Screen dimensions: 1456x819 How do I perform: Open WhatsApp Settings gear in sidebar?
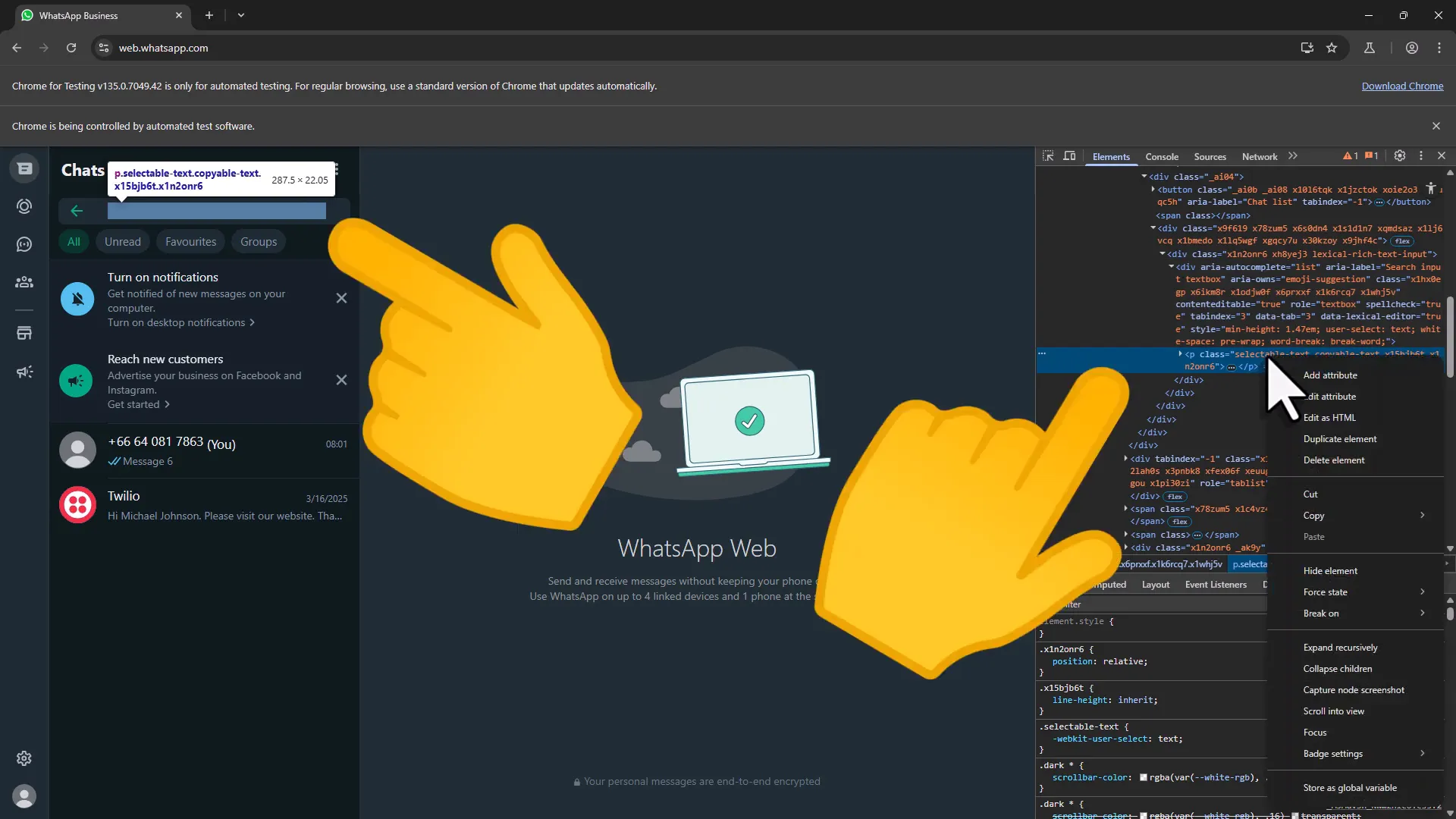pos(24,758)
